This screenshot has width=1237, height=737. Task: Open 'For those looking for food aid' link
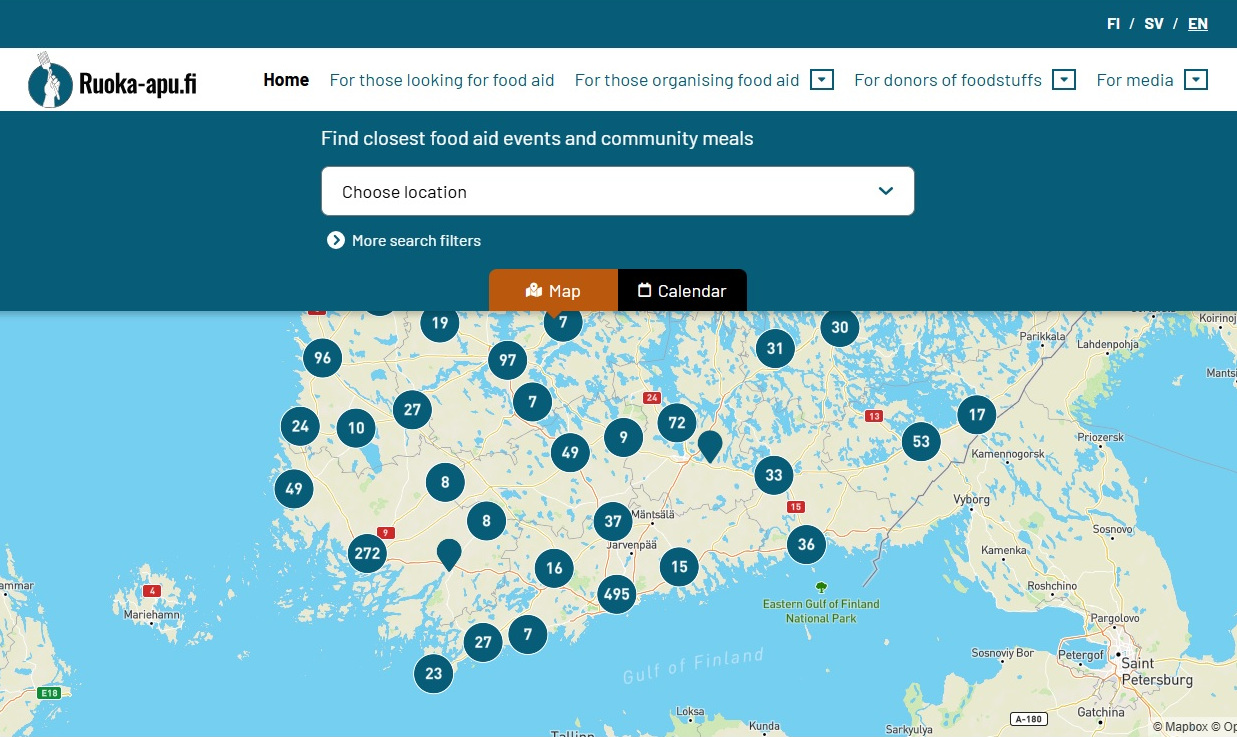pyautogui.click(x=442, y=80)
